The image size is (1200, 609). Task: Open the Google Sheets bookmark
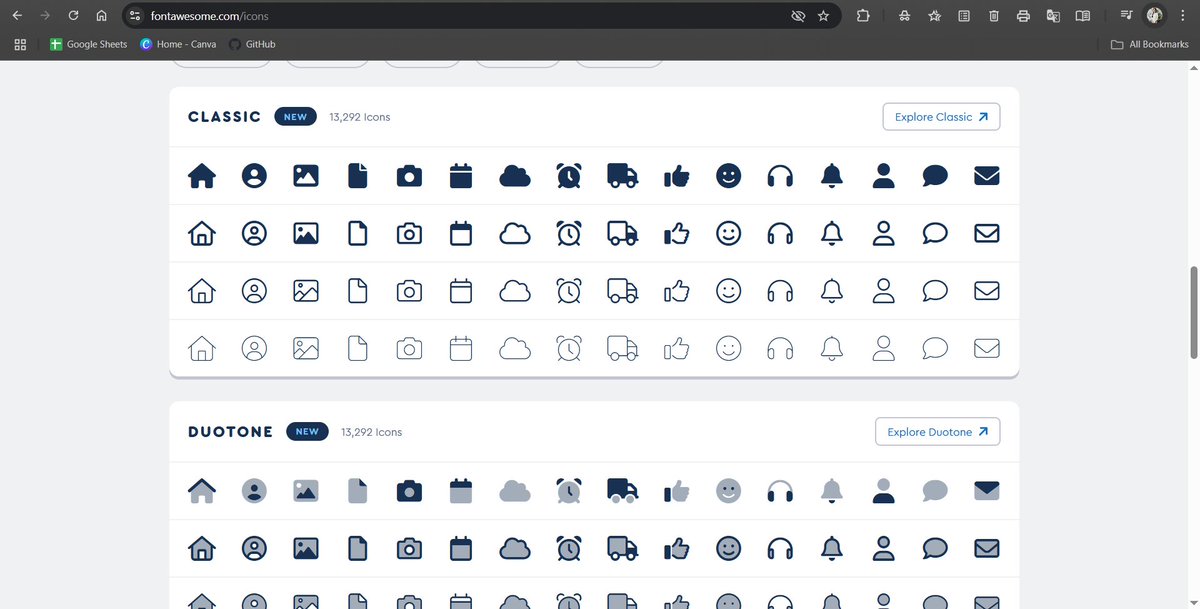89,44
